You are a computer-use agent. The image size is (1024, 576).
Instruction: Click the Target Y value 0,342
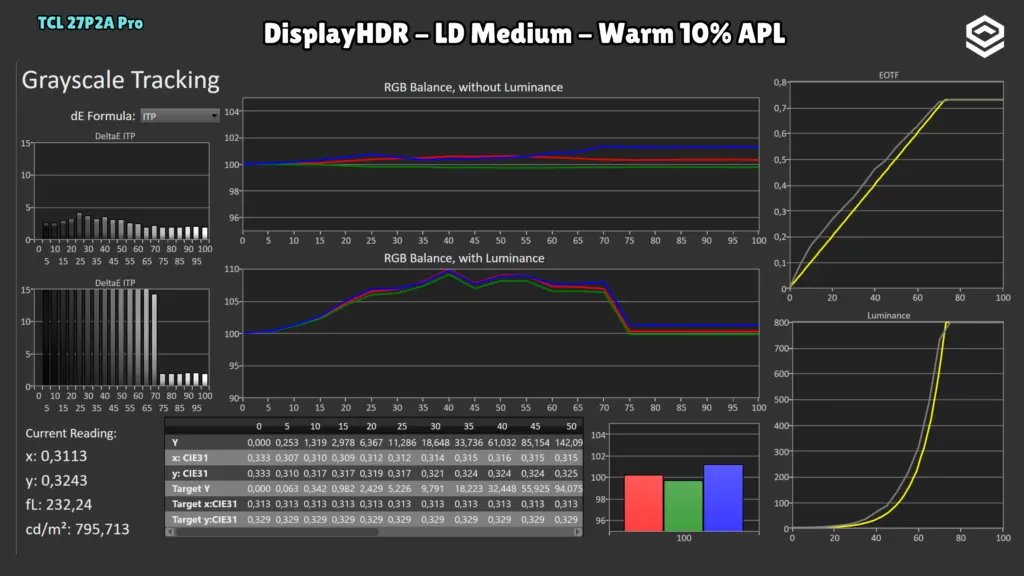(x=315, y=488)
